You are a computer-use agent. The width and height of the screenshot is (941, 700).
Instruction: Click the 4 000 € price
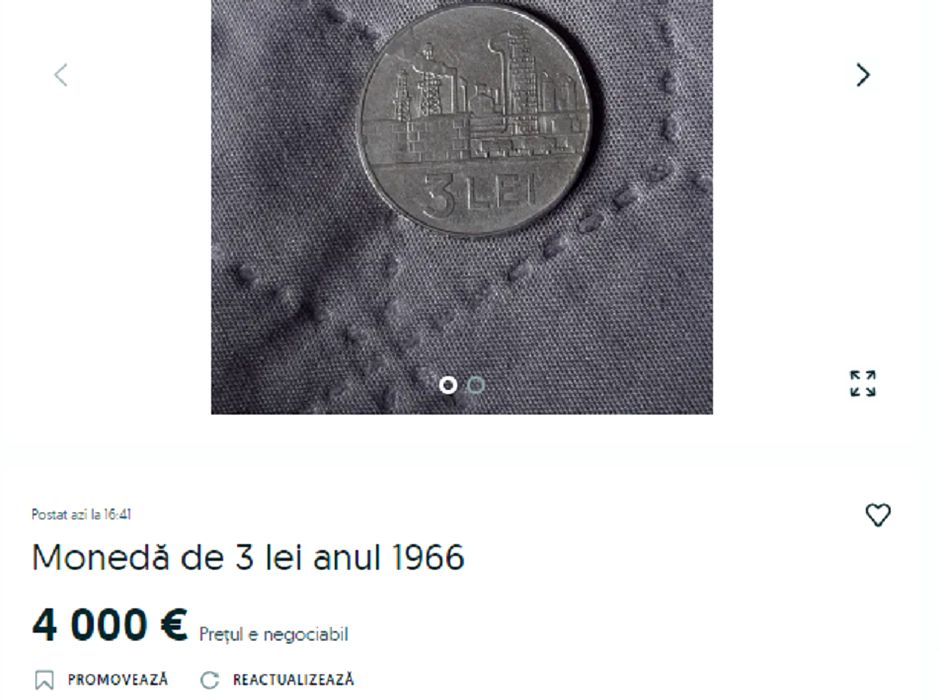[110, 625]
